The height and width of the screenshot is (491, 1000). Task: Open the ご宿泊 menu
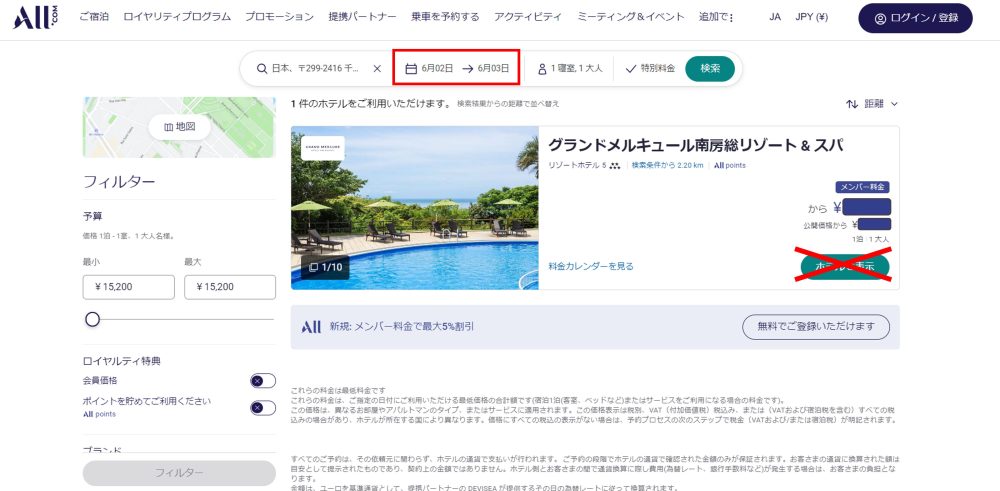tap(94, 17)
